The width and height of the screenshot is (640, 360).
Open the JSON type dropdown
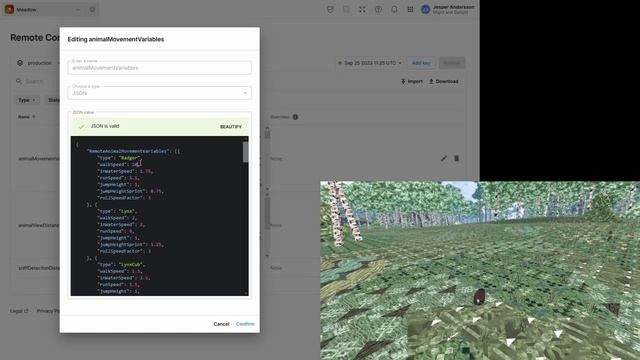pyautogui.click(x=159, y=93)
